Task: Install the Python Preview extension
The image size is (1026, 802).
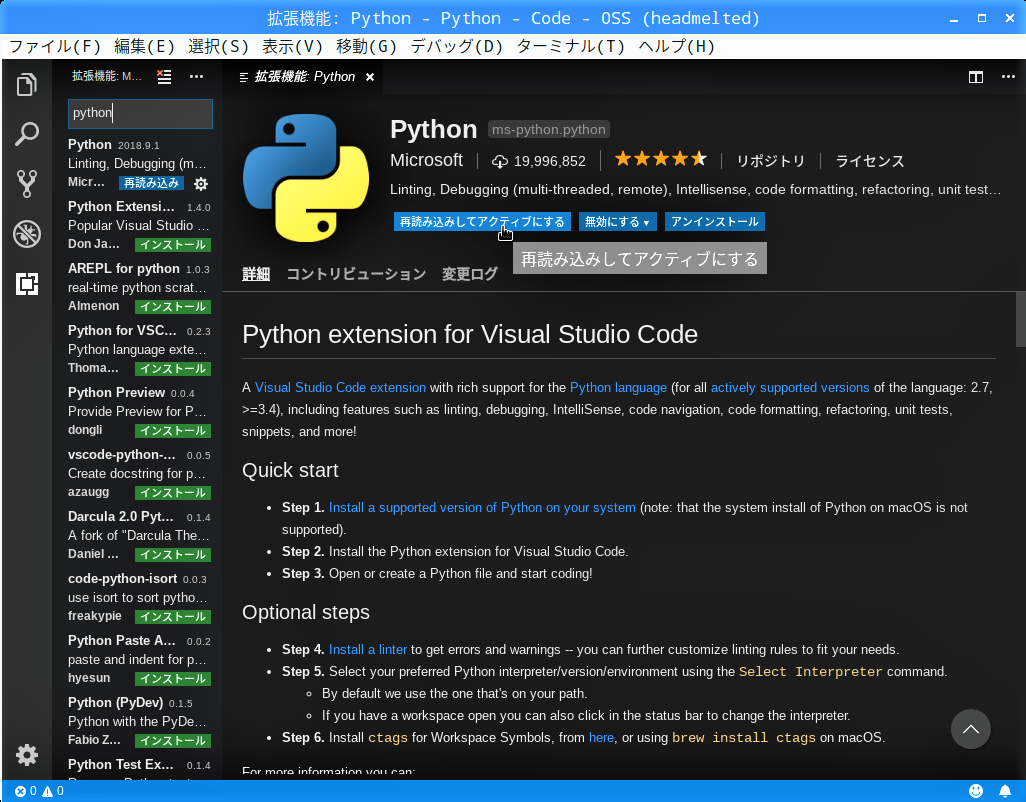Action: [173, 431]
